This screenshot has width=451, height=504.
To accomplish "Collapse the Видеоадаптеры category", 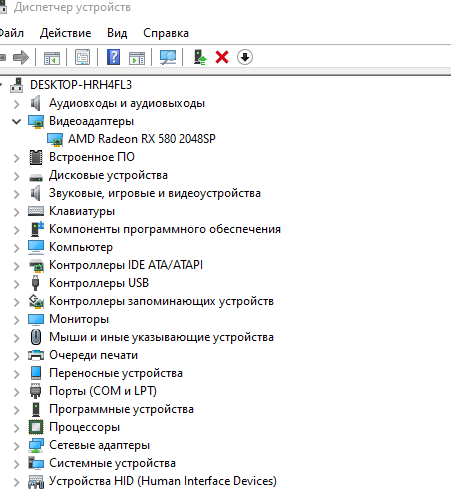I will [x=16, y=122].
